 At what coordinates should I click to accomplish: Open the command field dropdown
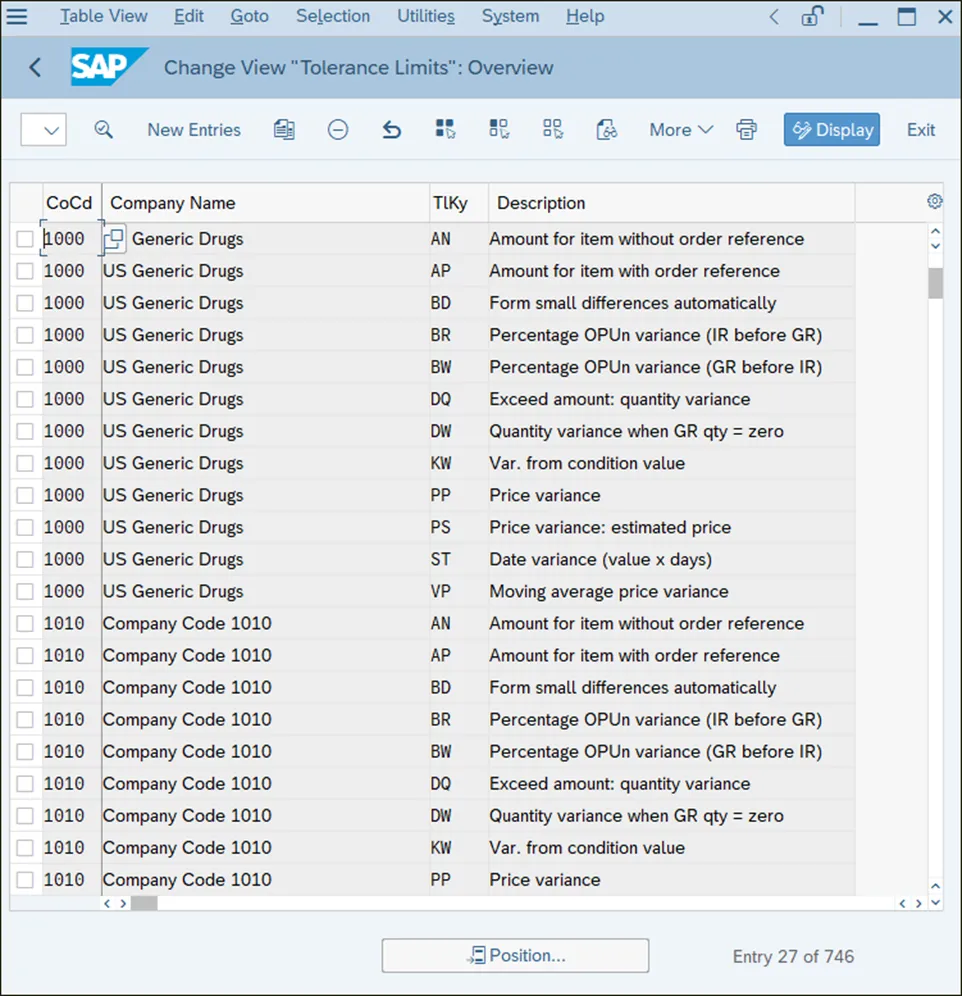(x=44, y=130)
